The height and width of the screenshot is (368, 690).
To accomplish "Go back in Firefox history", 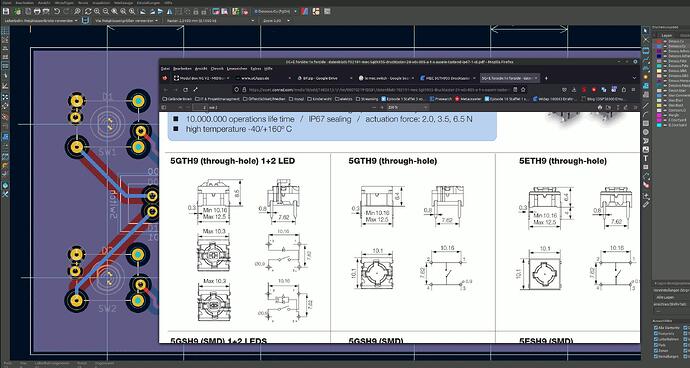I will coord(166,90).
